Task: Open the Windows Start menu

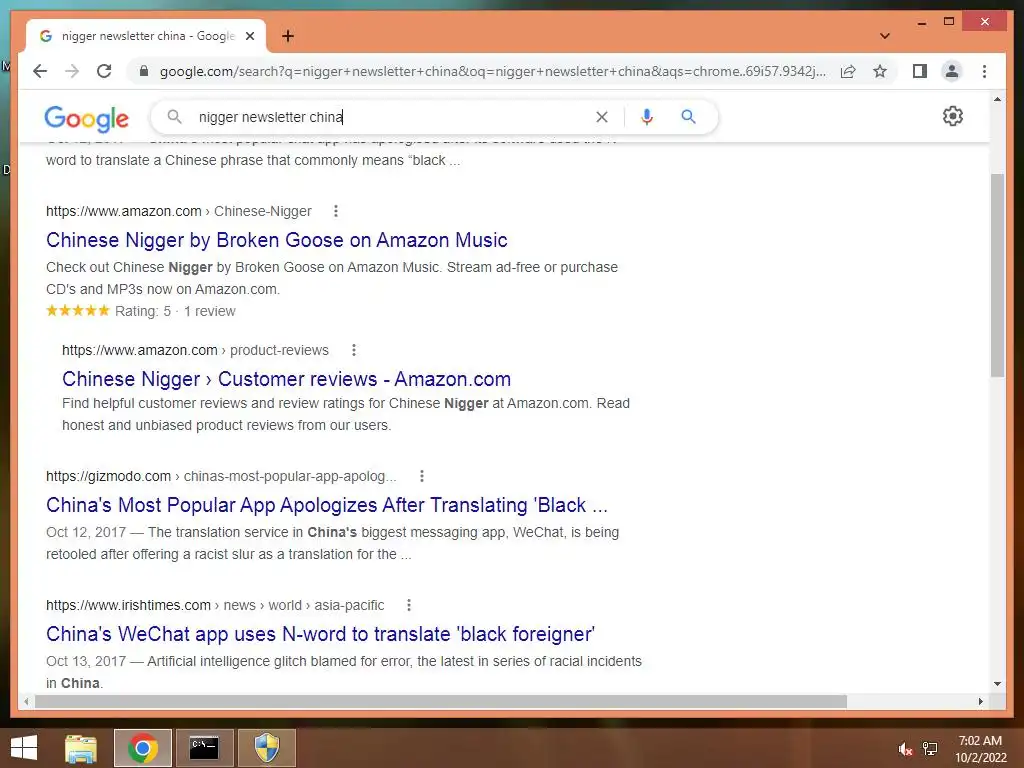Action: 24,748
